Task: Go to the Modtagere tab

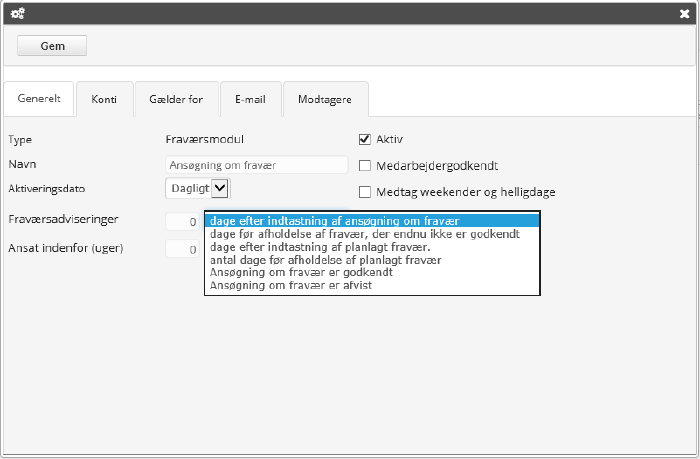Action: tap(326, 99)
